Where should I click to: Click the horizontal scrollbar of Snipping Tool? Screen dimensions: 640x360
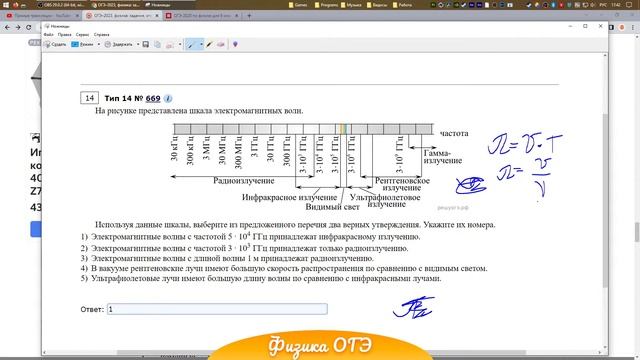point(321,353)
